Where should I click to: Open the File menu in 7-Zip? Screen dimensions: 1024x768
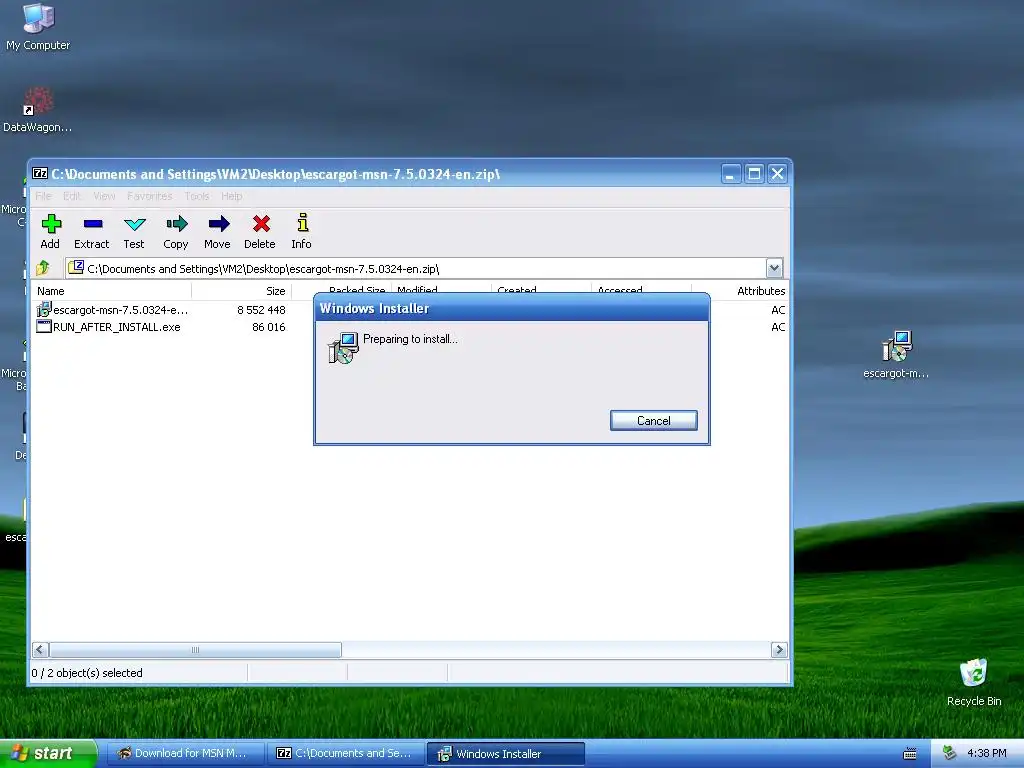click(x=43, y=196)
